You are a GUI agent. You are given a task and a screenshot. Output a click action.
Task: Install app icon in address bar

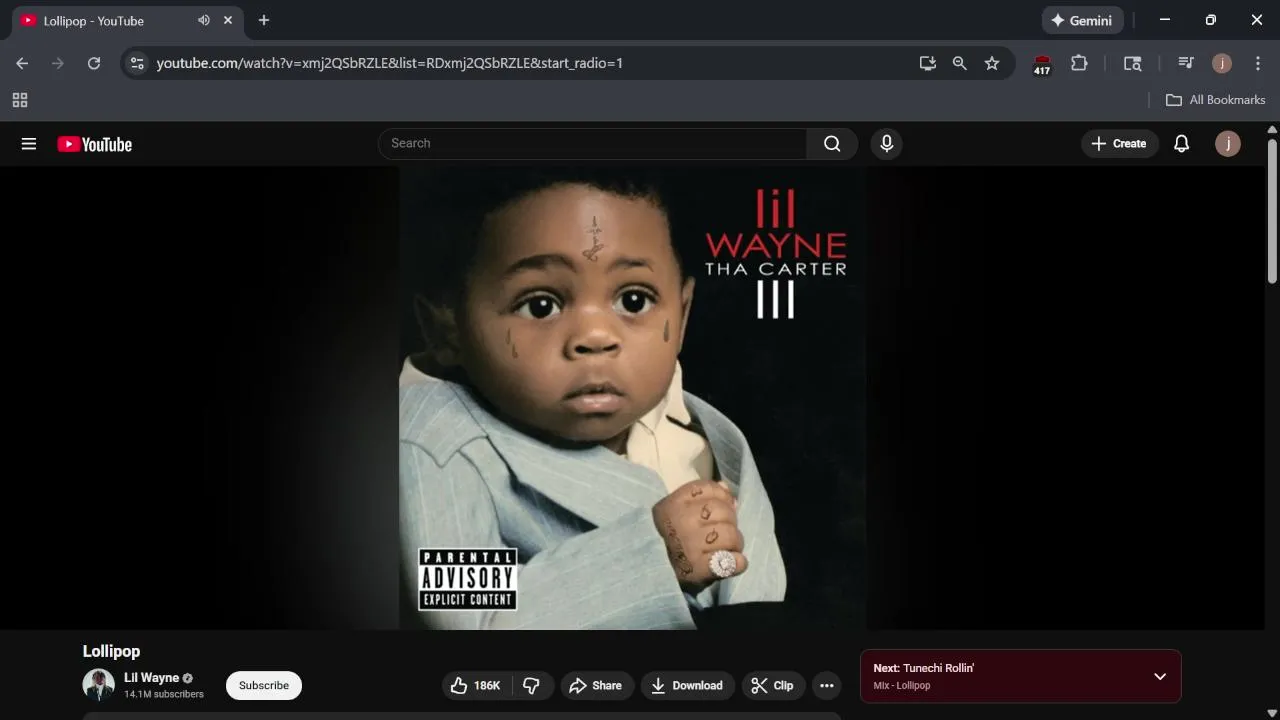[928, 63]
